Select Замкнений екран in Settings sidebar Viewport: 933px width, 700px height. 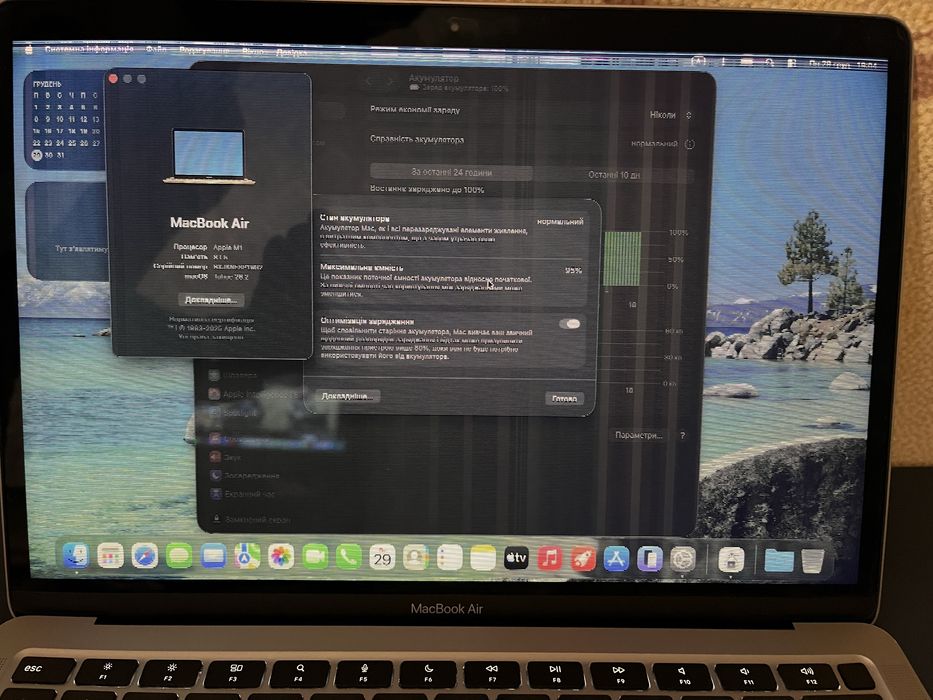251,519
